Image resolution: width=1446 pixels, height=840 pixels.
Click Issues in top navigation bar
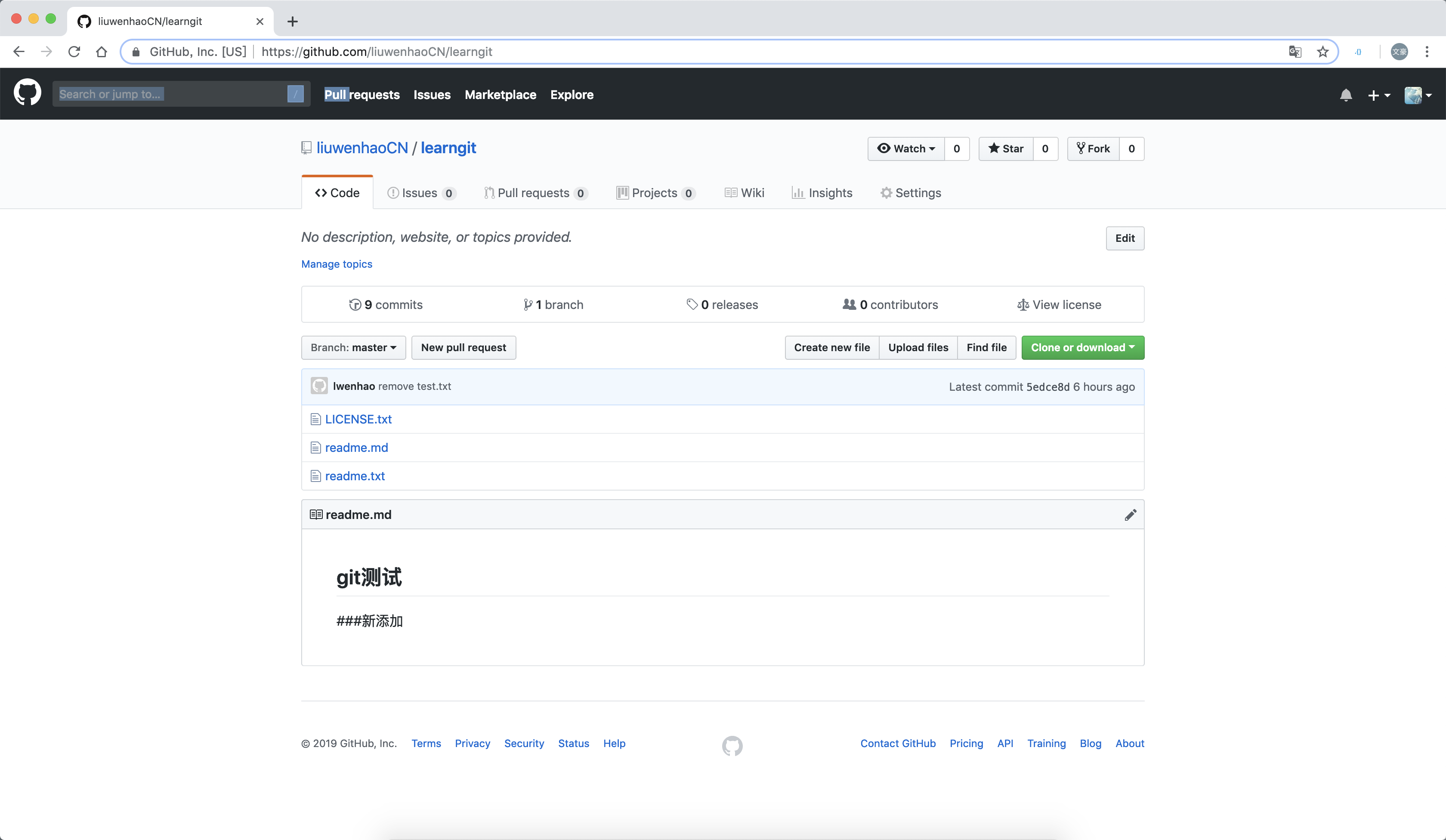tap(432, 95)
